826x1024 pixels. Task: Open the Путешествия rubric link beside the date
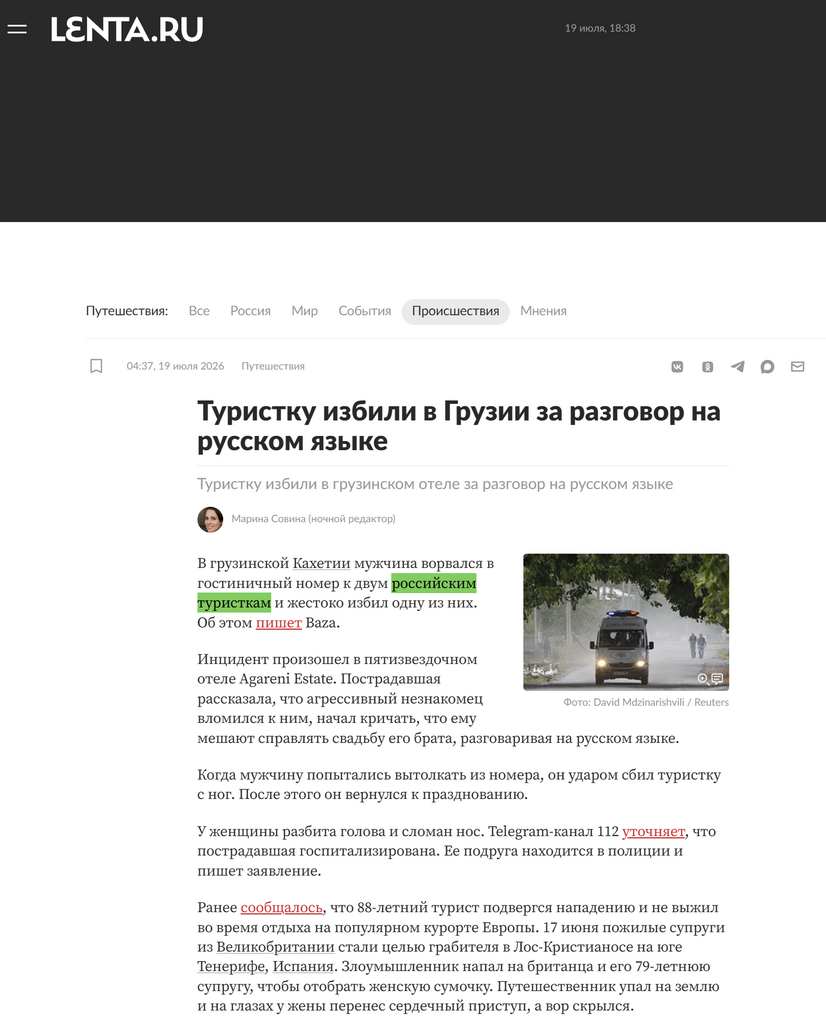click(x=273, y=366)
